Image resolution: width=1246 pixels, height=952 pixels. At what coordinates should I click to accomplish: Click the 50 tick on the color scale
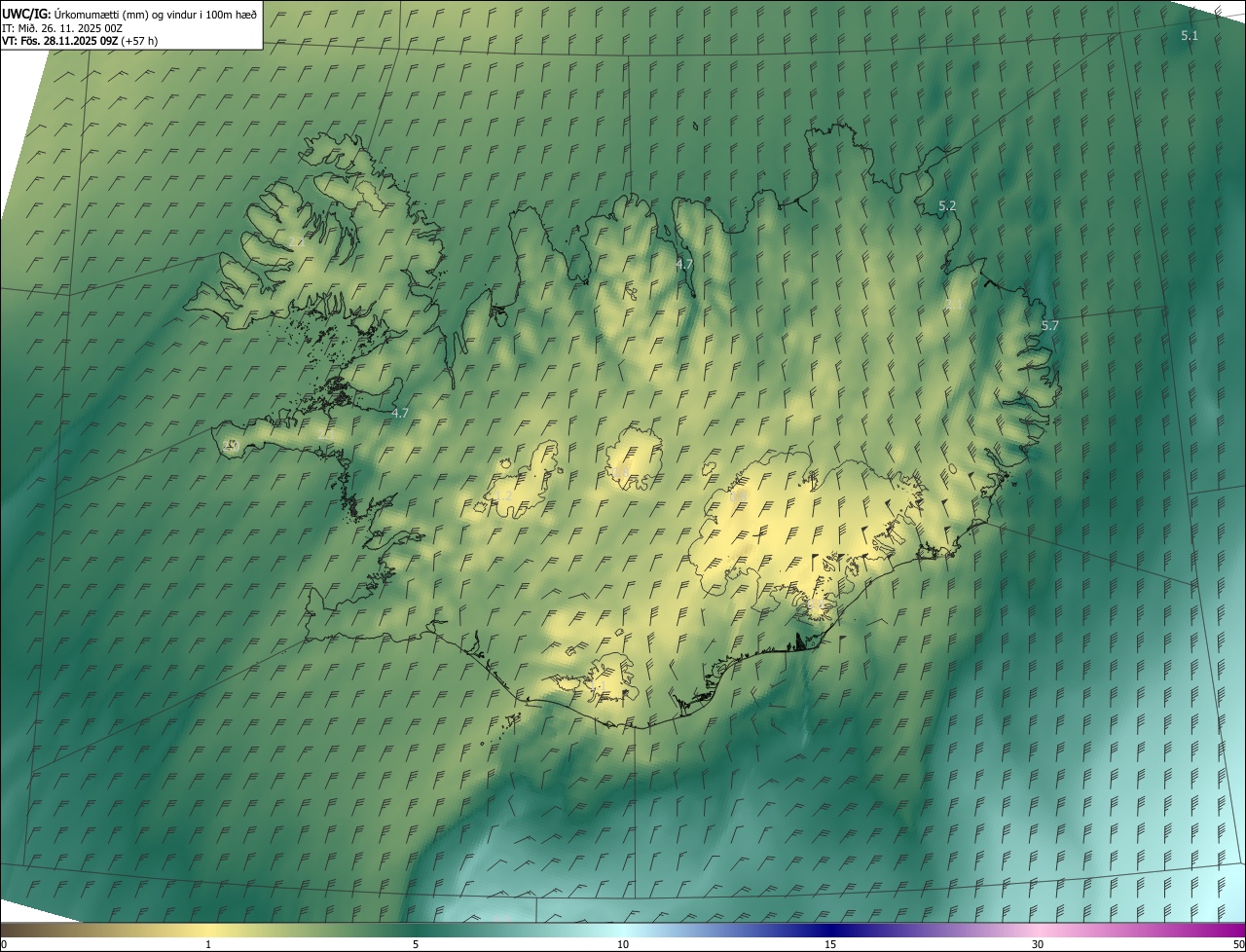tap(1238, 944)
